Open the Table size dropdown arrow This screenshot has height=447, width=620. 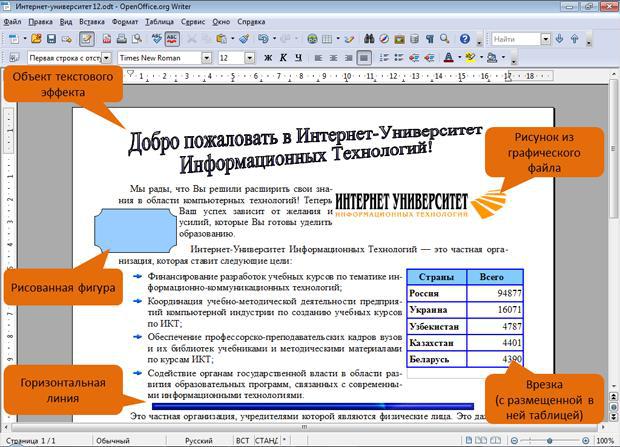338,39
